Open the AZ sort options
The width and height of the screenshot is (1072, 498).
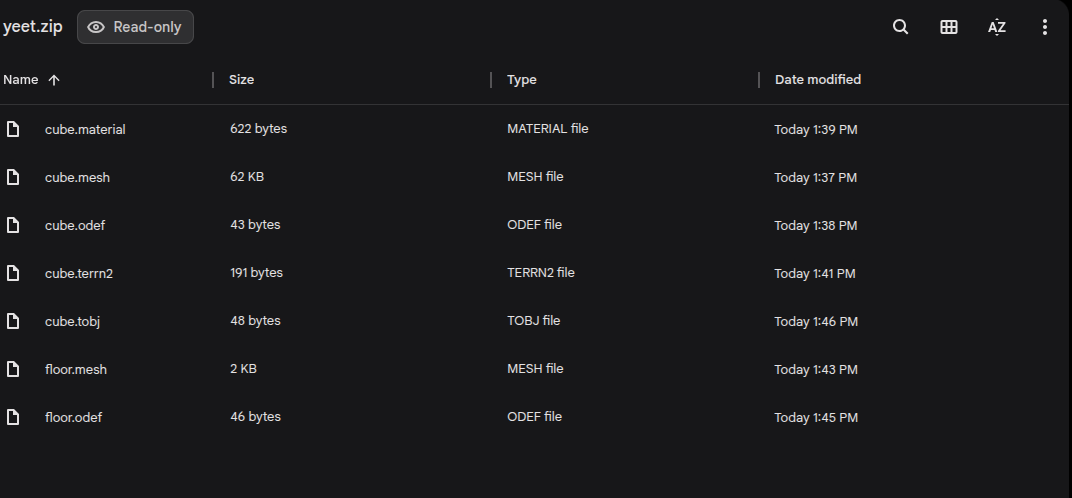(x=996, y=27)
